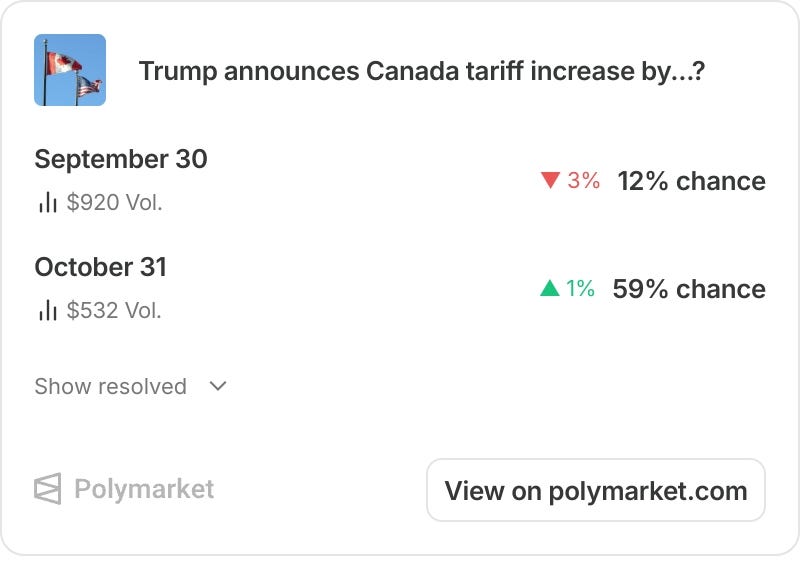Viewport: 800px width, 564px height.
Task: Click the volume bars icon beside $532 Vol.
Action: (47, 310)
